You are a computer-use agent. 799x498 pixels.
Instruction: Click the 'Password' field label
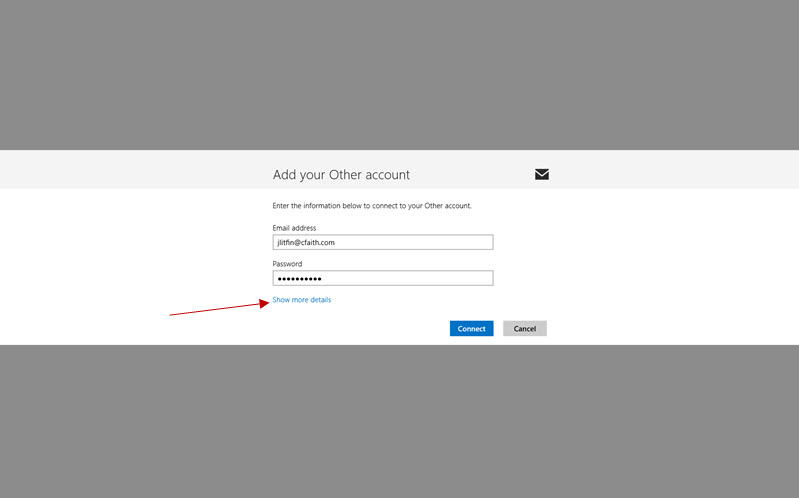coord(287,264)
